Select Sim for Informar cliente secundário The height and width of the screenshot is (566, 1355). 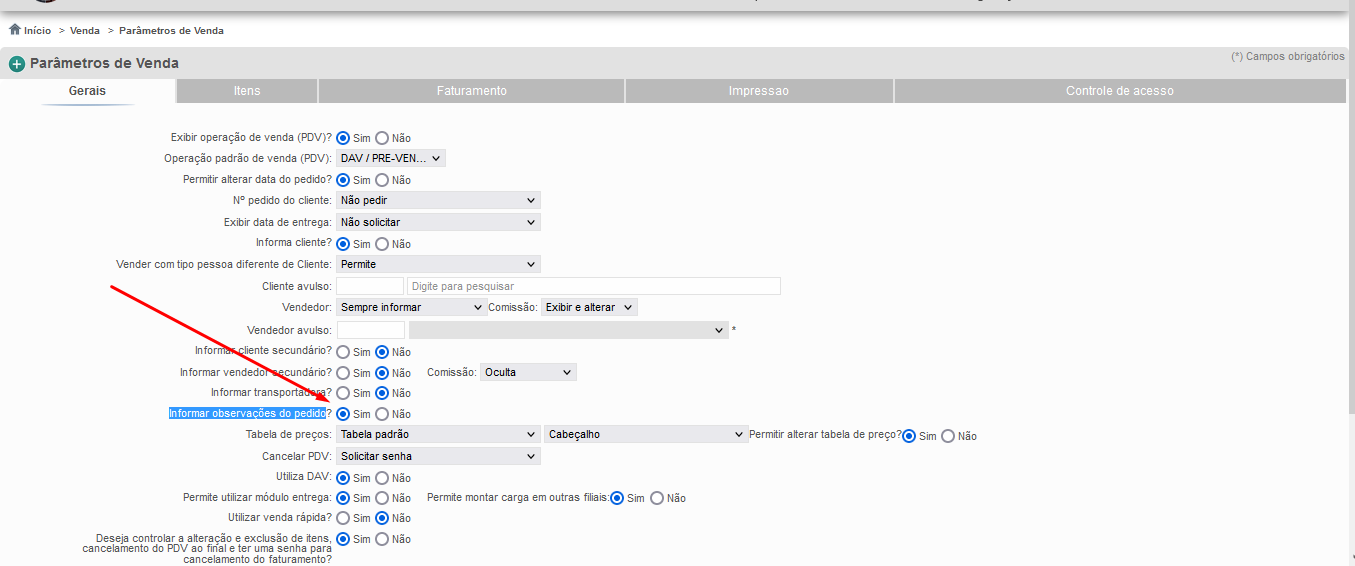click(x=343, y=352)
